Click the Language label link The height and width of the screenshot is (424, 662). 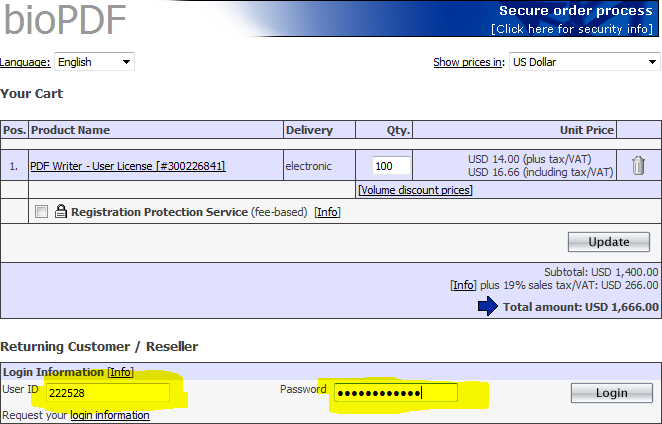pos(25,62)
